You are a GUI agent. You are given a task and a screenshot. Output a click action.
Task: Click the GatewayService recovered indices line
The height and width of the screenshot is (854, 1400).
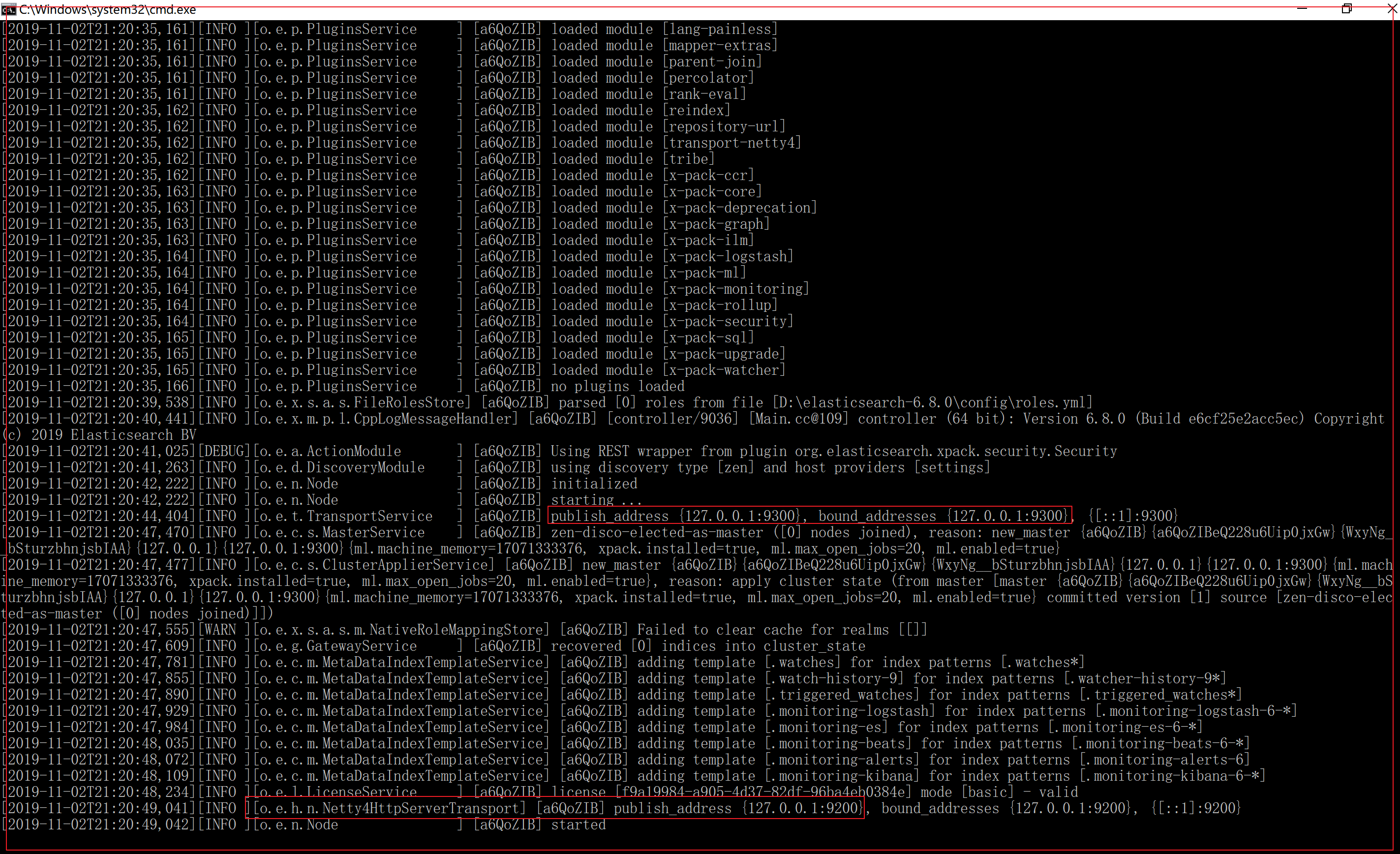[x=434, y=646]
